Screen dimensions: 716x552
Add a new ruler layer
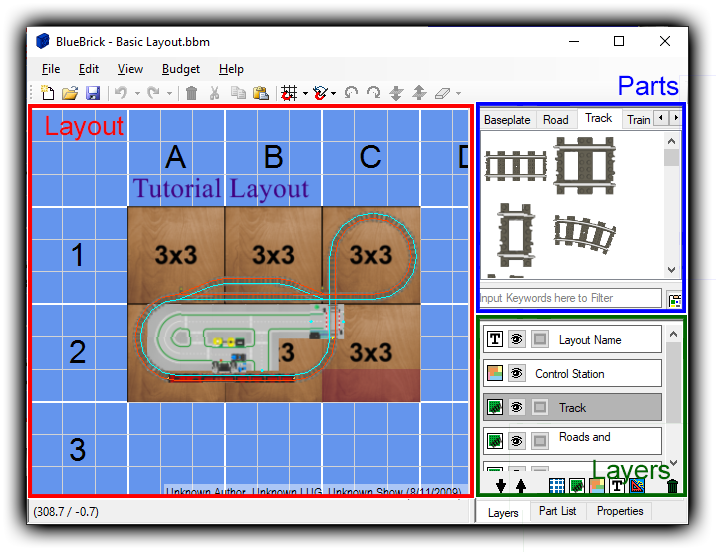(x=637, y=486)
